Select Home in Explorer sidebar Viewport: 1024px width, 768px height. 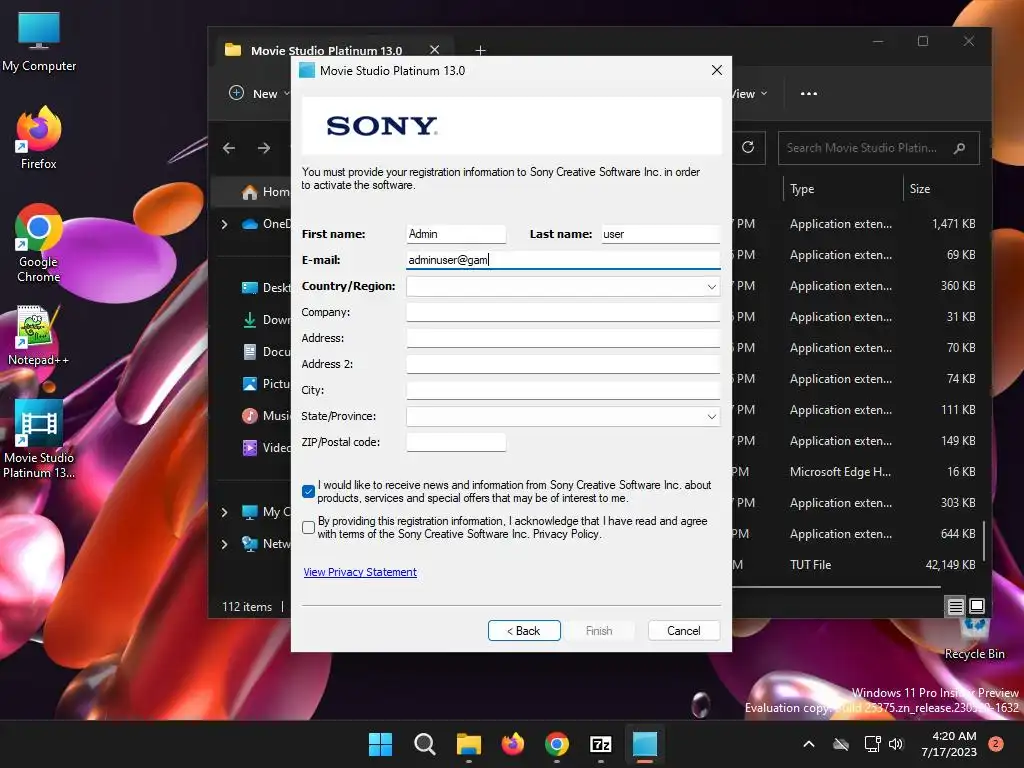[x=266, y=192]
